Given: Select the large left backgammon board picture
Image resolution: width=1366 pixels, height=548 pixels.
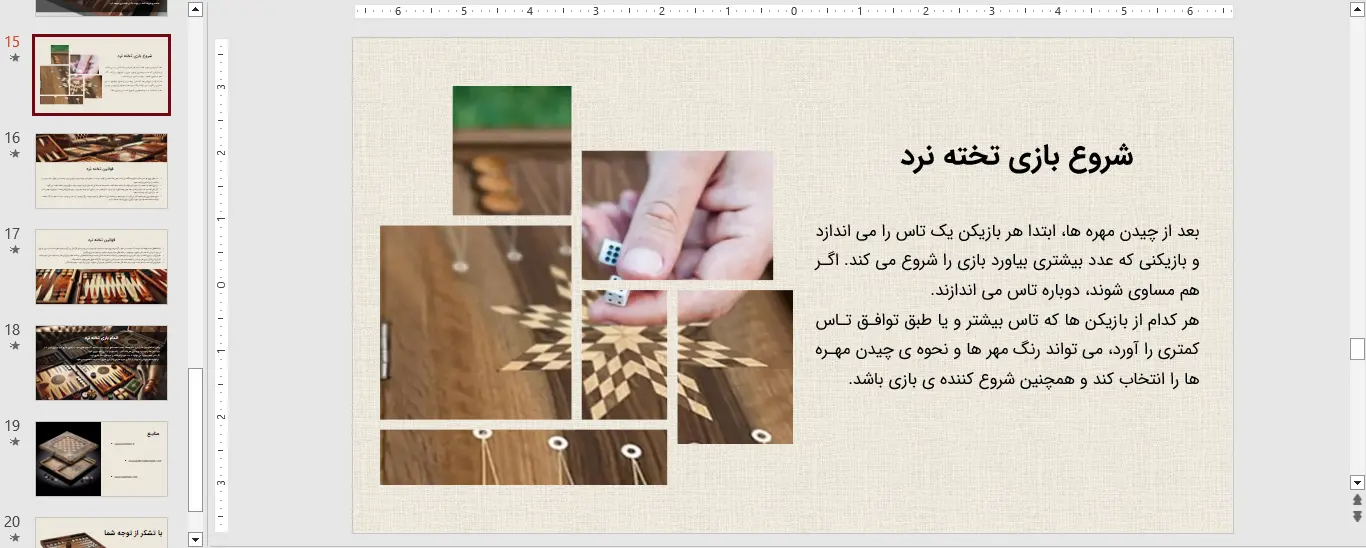Looking at the screenshot, I should [475, 322].
